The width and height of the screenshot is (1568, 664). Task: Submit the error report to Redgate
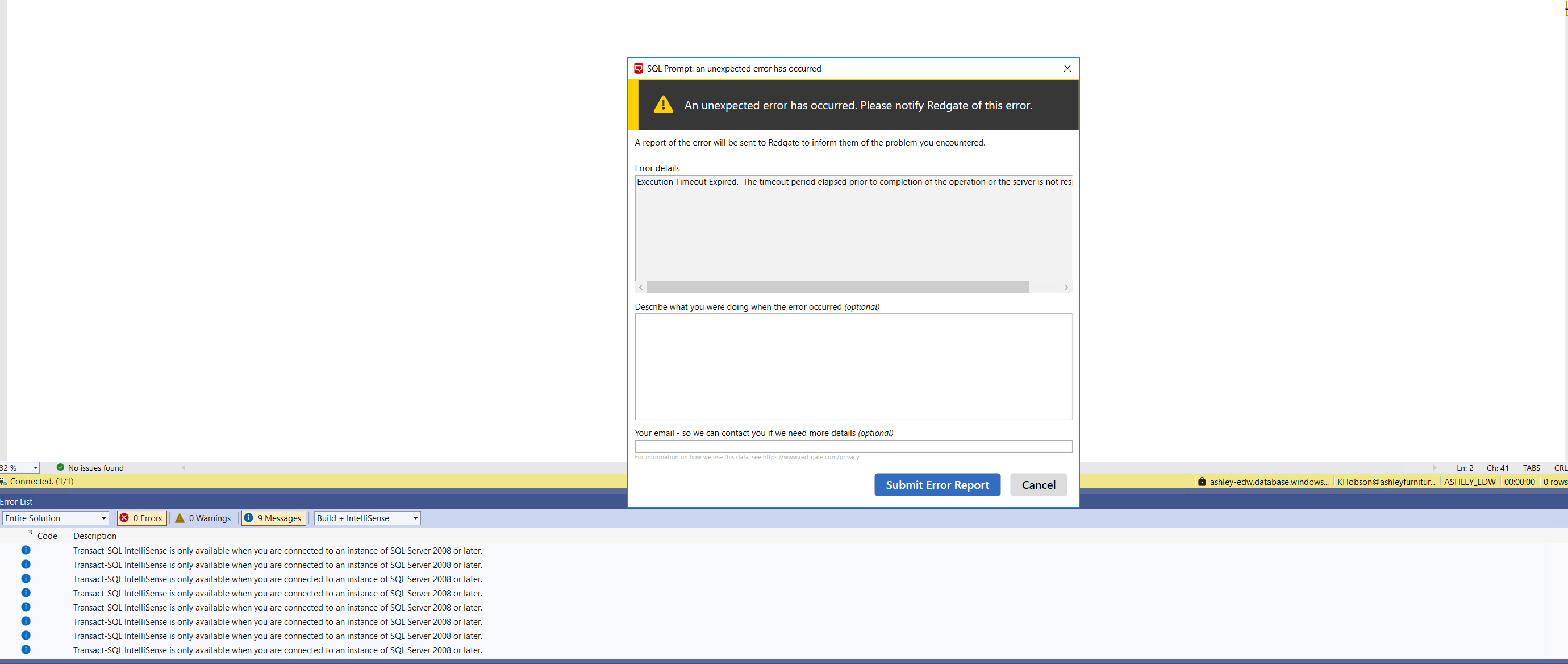pyautogui.click(x=937, y=484)
